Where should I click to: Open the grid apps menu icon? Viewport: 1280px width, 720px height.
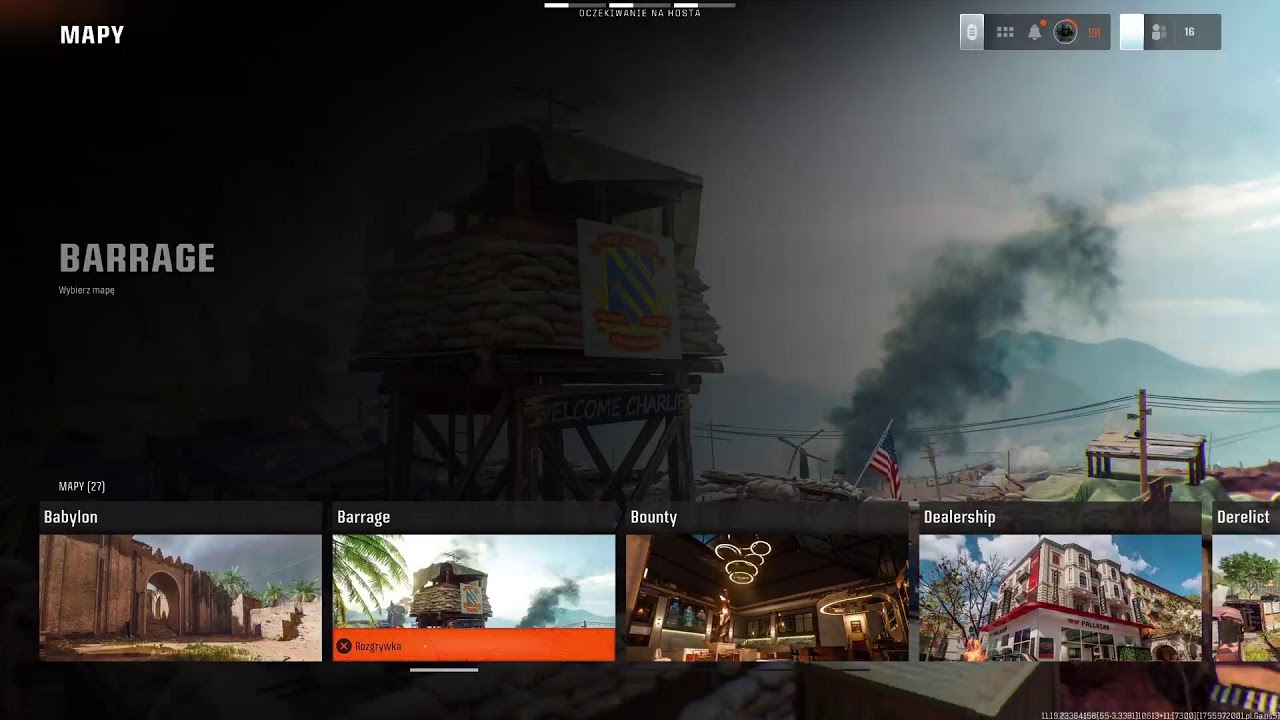click(1005, 32)
